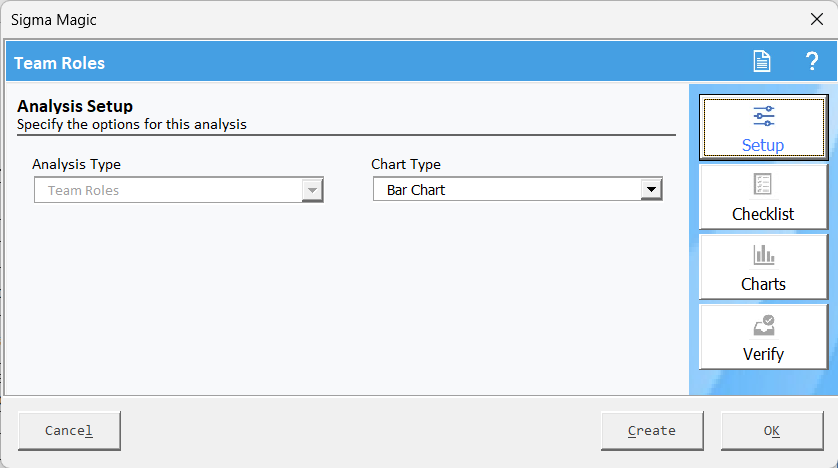Screen dimensions: 838x468
Task: Confirm with the OK button
Action: click(x=772, y=431)
